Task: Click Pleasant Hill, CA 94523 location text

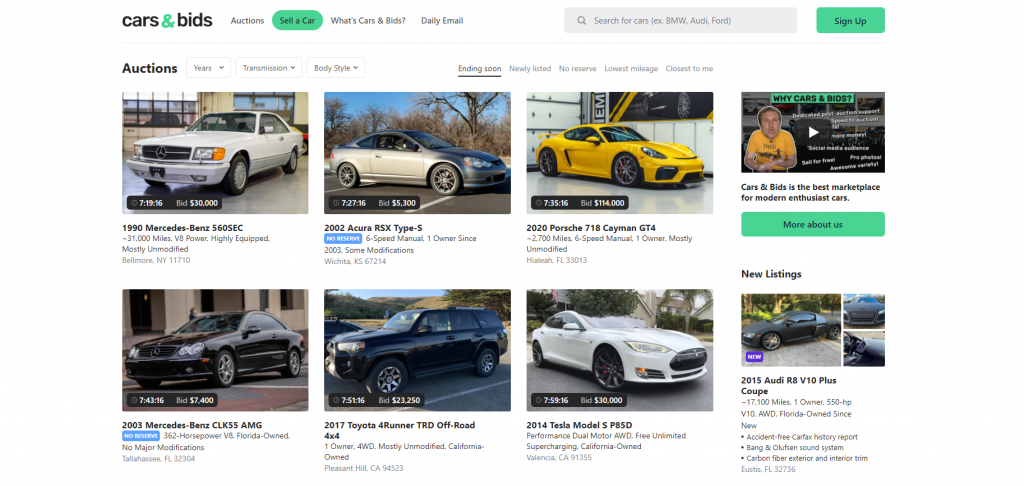Action: point(364,468)
